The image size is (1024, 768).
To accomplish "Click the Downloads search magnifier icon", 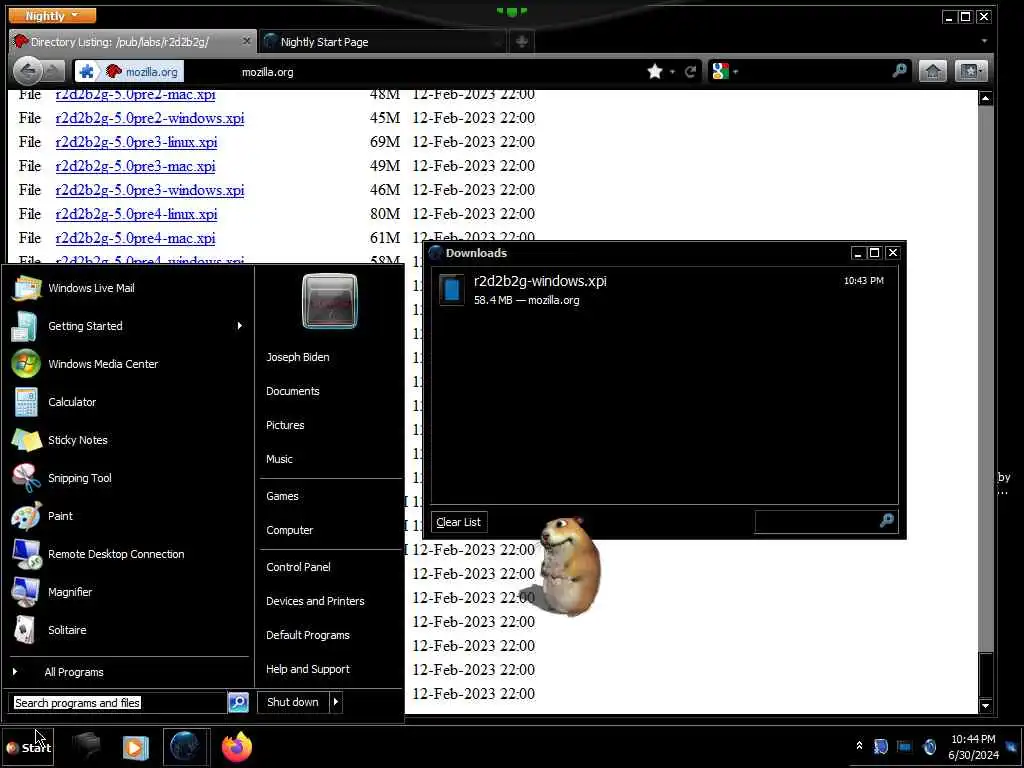I will pyautogui.click(x=887, y=520).
